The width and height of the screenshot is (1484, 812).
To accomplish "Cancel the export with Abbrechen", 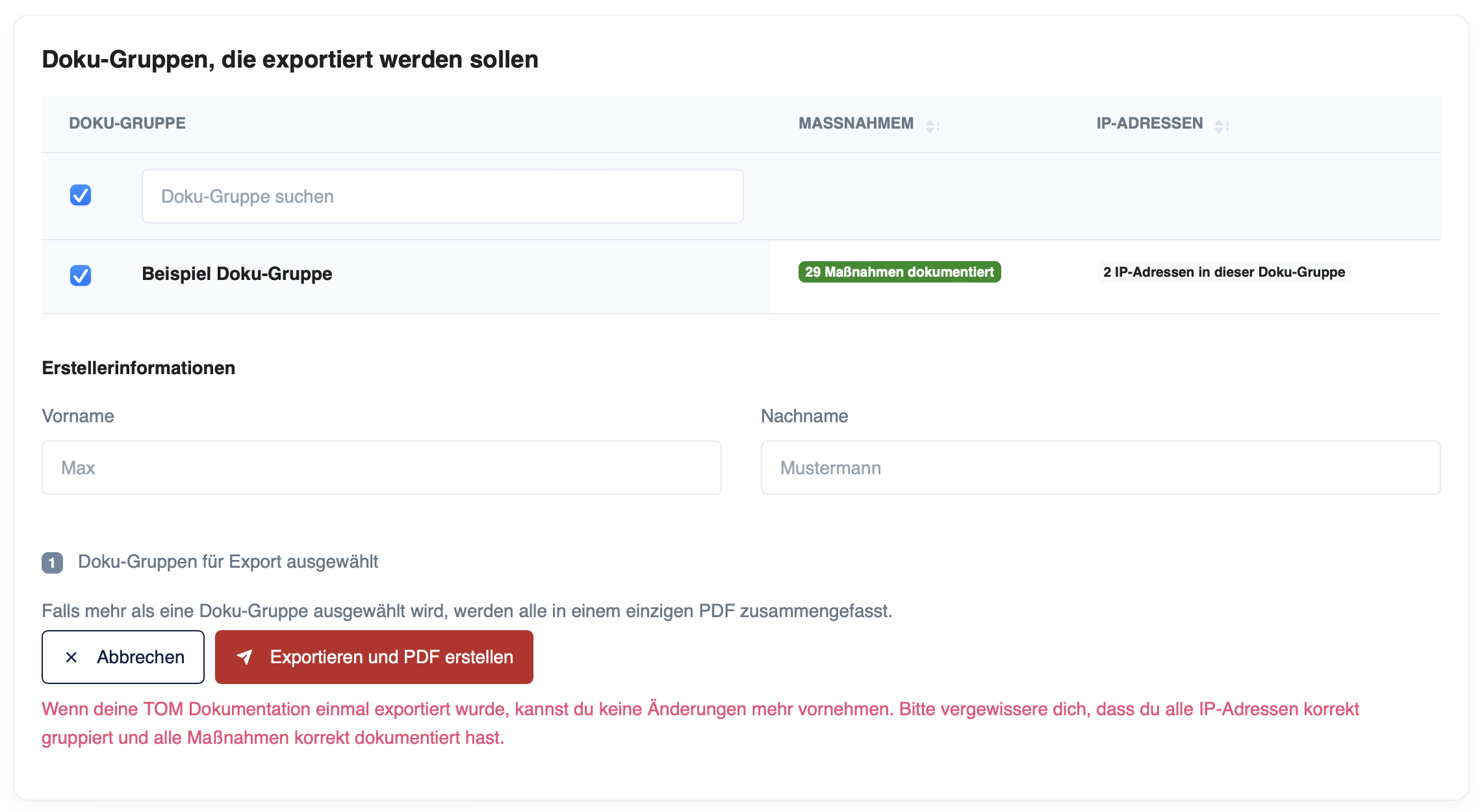I will tap(123, 657).
